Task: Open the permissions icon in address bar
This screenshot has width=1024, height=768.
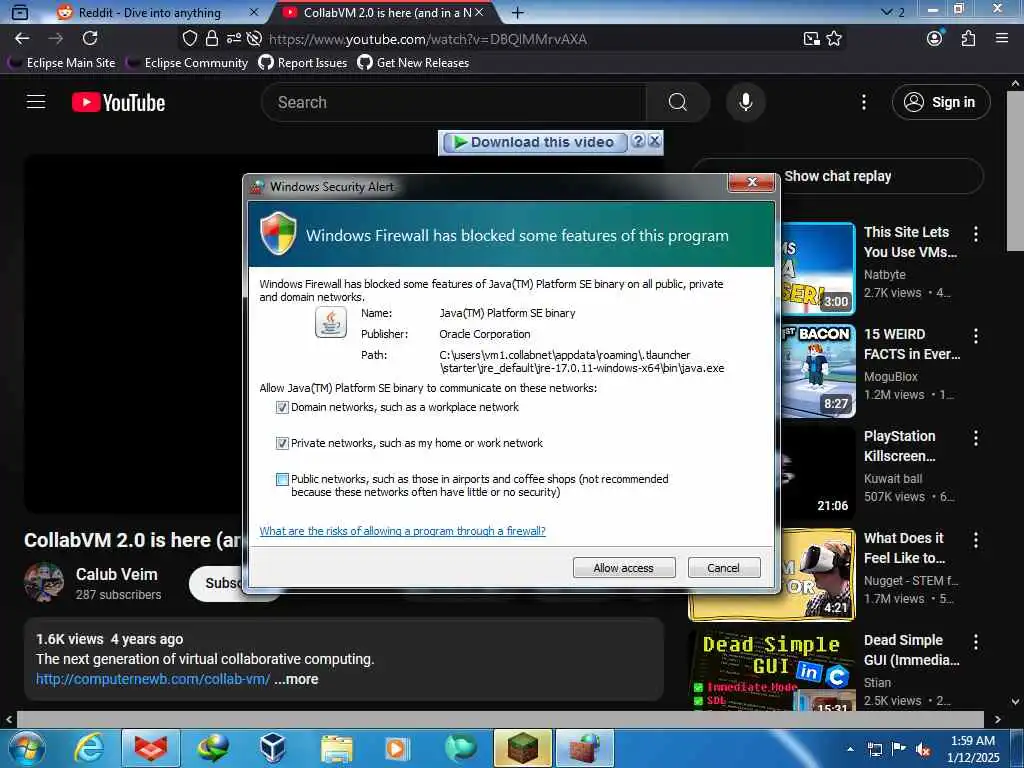Action: pyautogui.click(x=233, y=39)
